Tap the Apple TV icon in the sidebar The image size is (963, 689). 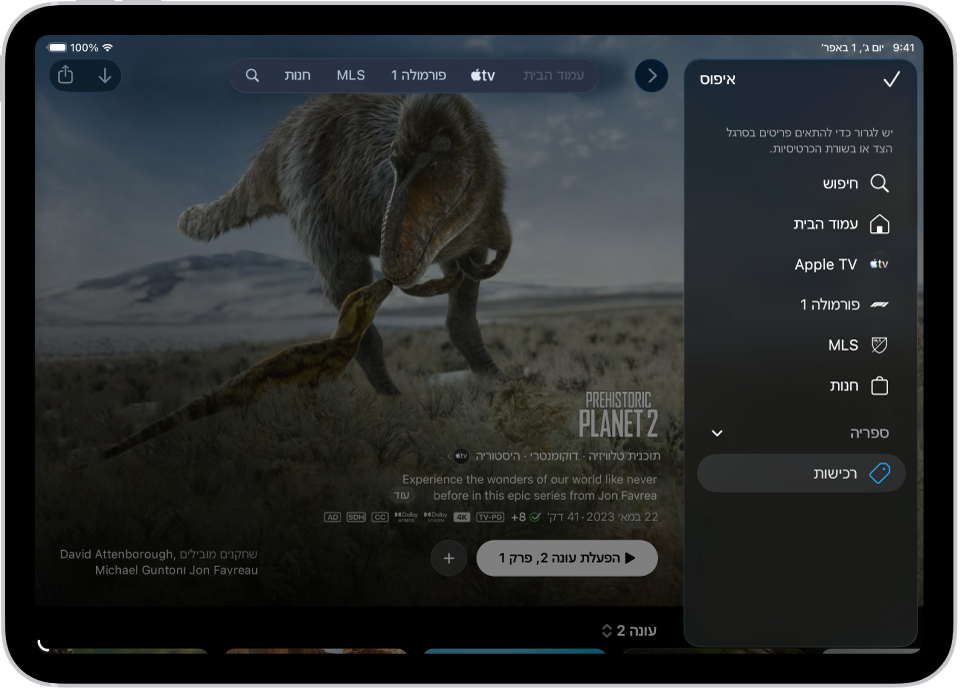[879, 264]
